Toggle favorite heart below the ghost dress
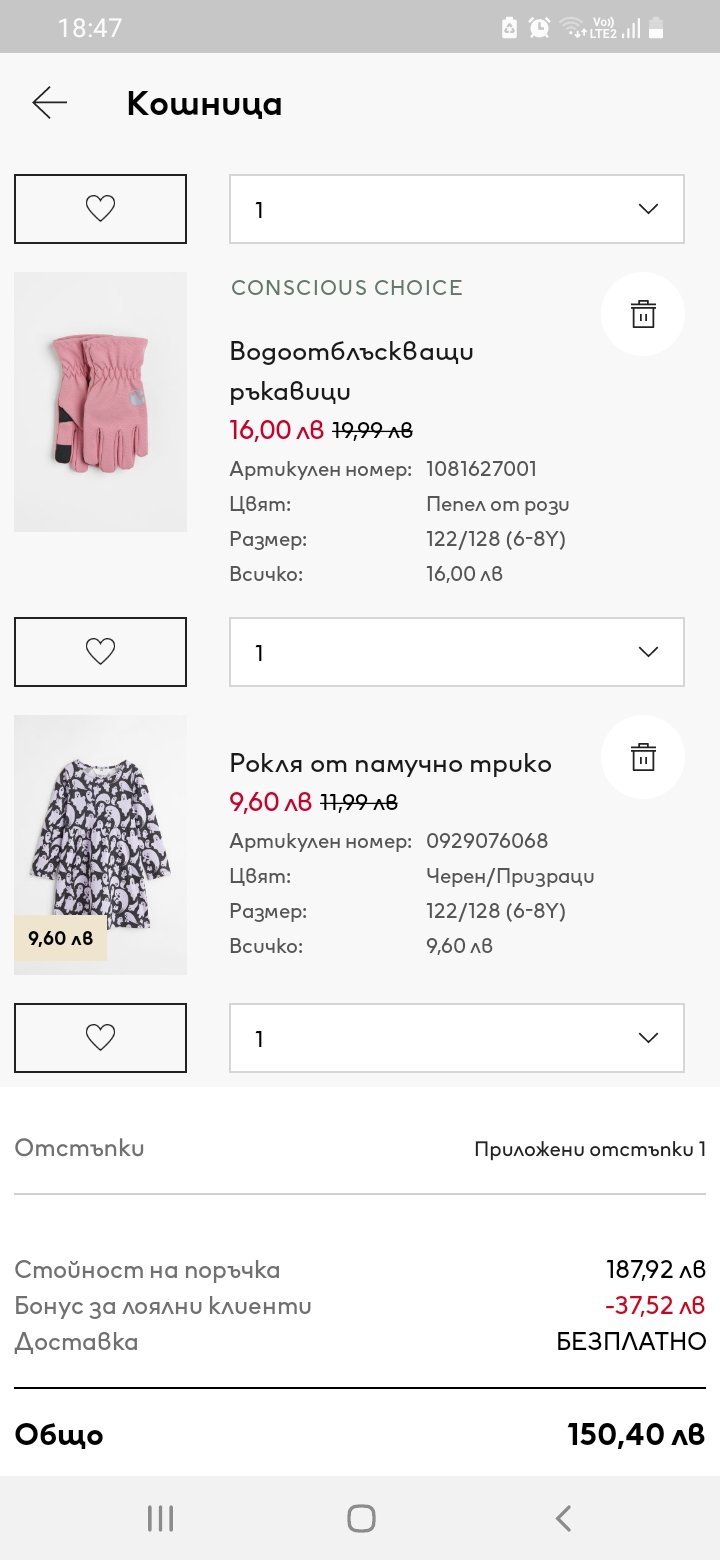The image size is (720, 1560). [100, 1038]
